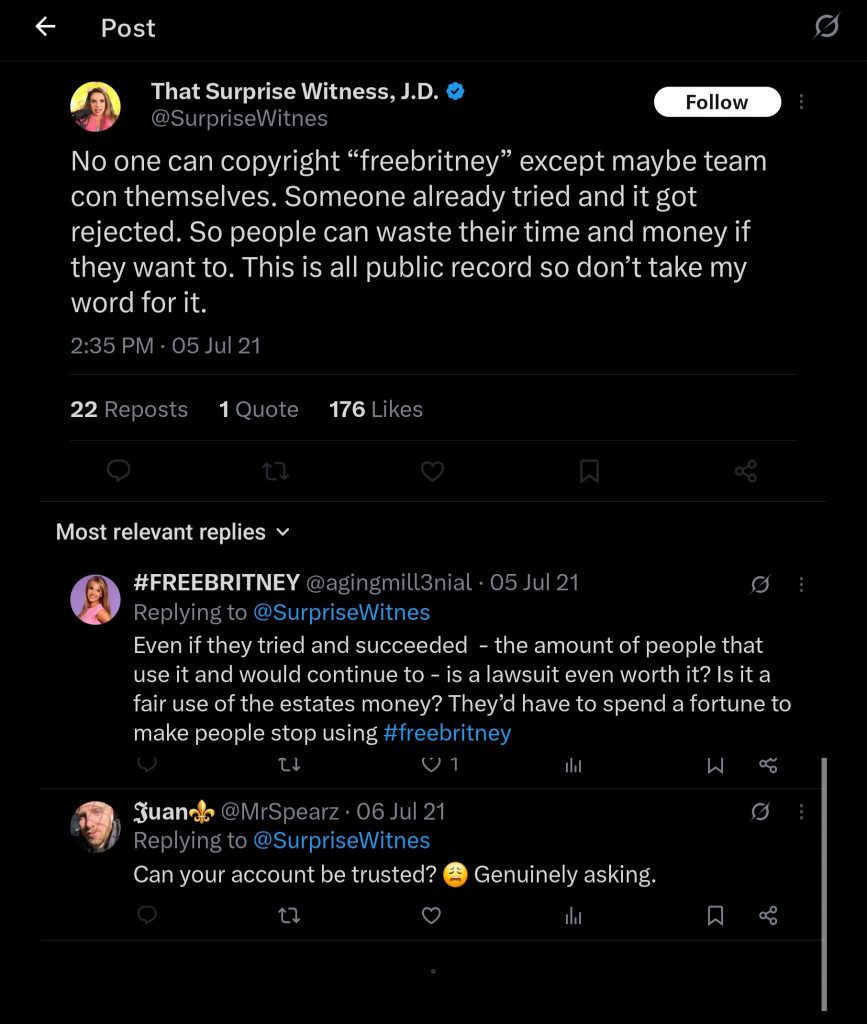Reply to the main post
Screen dimensions: 867x1024
[x=119, y=470]
